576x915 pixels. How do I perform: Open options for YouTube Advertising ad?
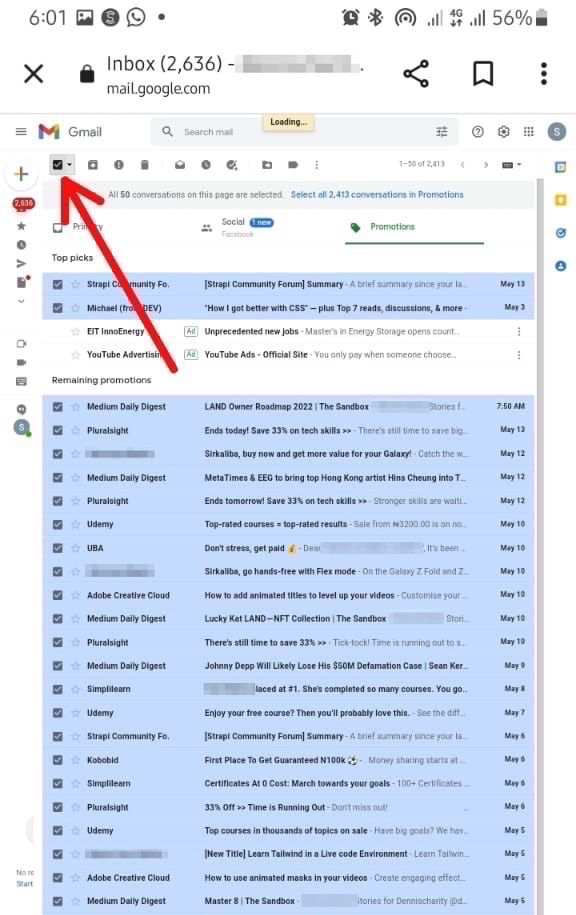[519, 355]
